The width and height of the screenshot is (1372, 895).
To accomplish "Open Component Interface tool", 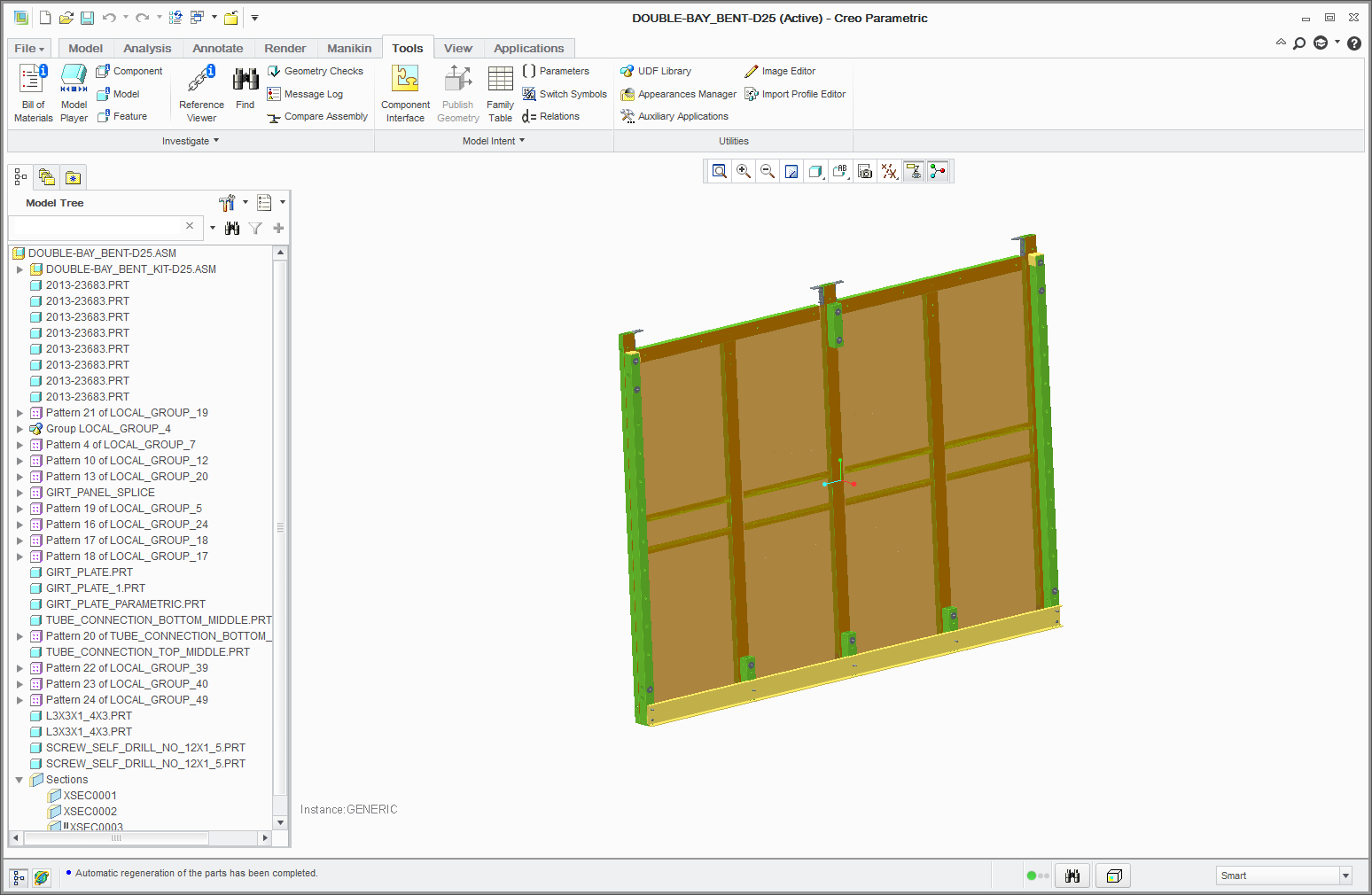I will (405, 93).
